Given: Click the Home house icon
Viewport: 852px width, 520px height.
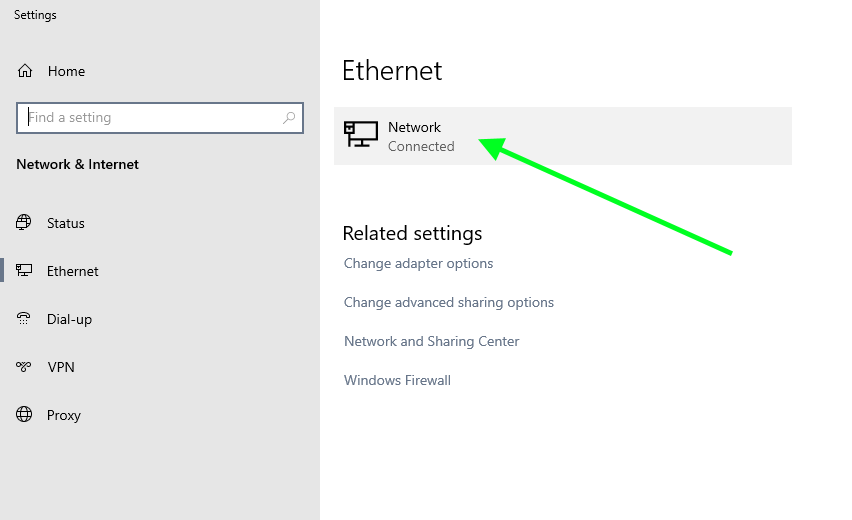Looking at the screenshot, I should click(x=25, y=71).
